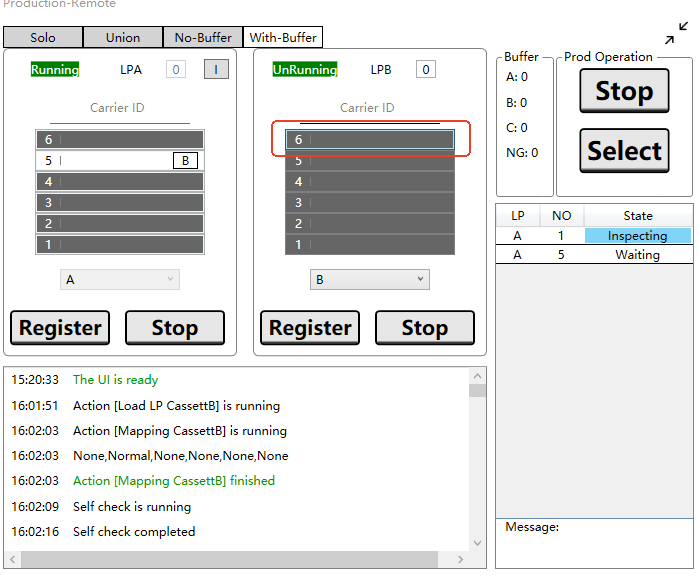The image size is (699, 578).
Task: Click log entry 'Self check completed'
Action: pos(134,531)
